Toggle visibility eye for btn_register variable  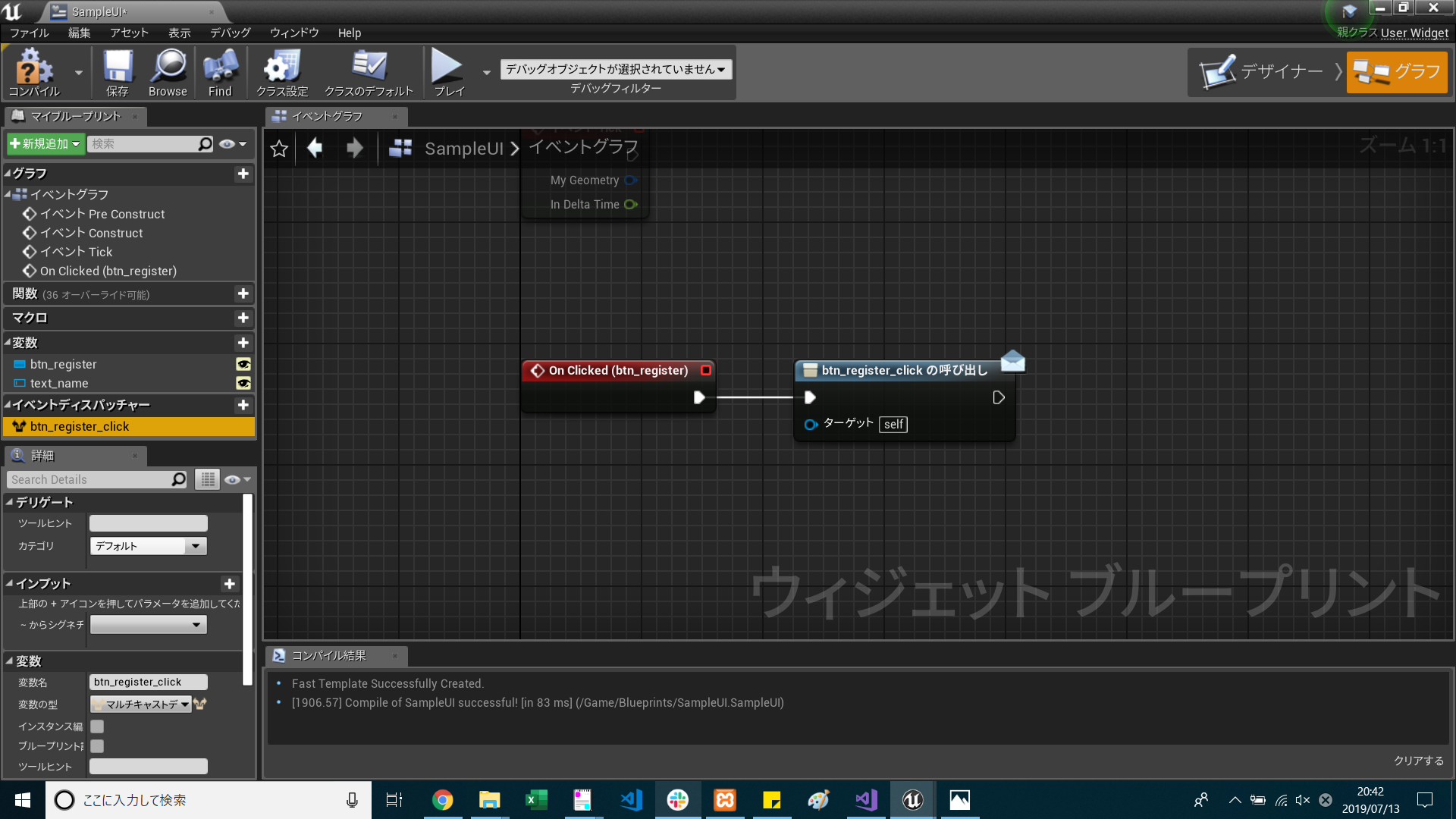coord(243,365)
